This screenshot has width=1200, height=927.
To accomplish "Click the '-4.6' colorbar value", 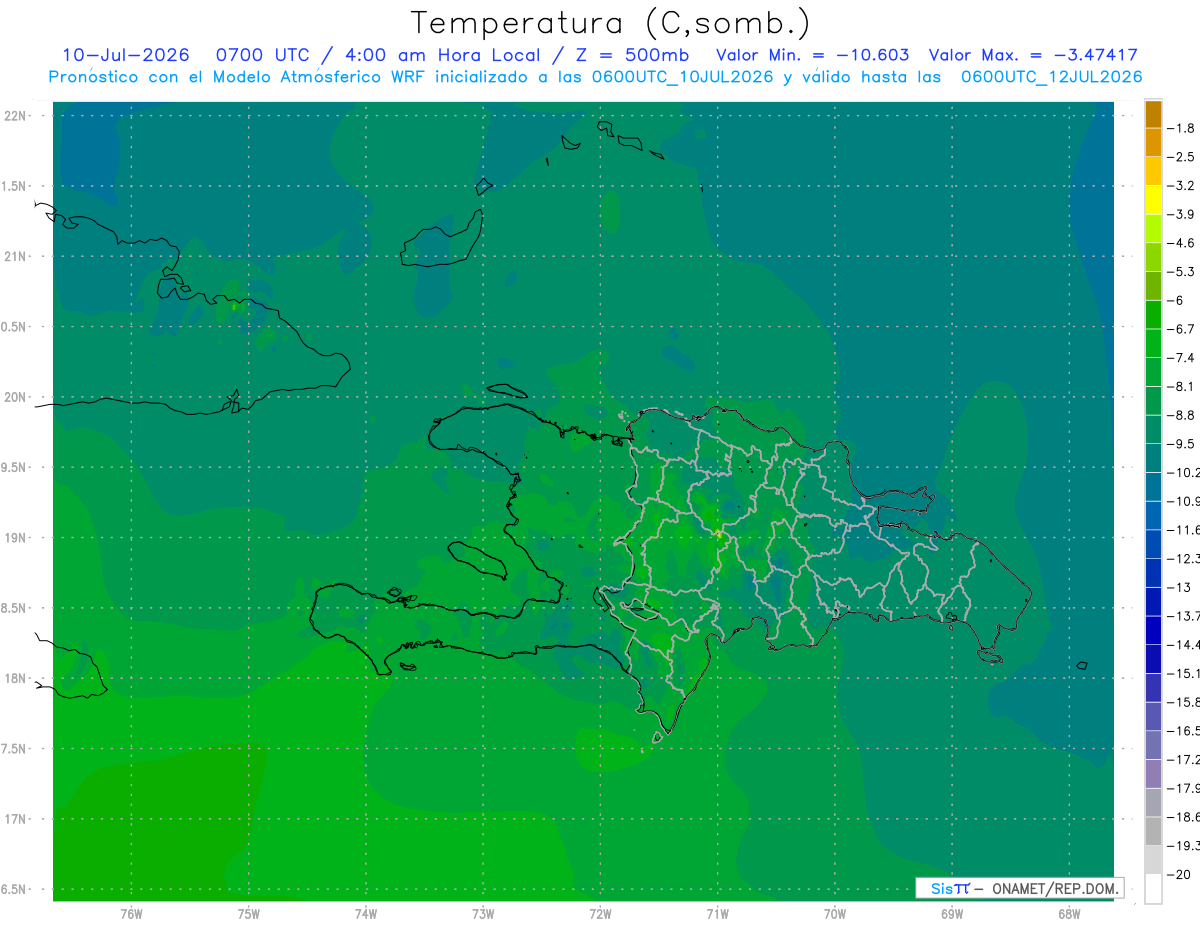I will coord(1182,243).
